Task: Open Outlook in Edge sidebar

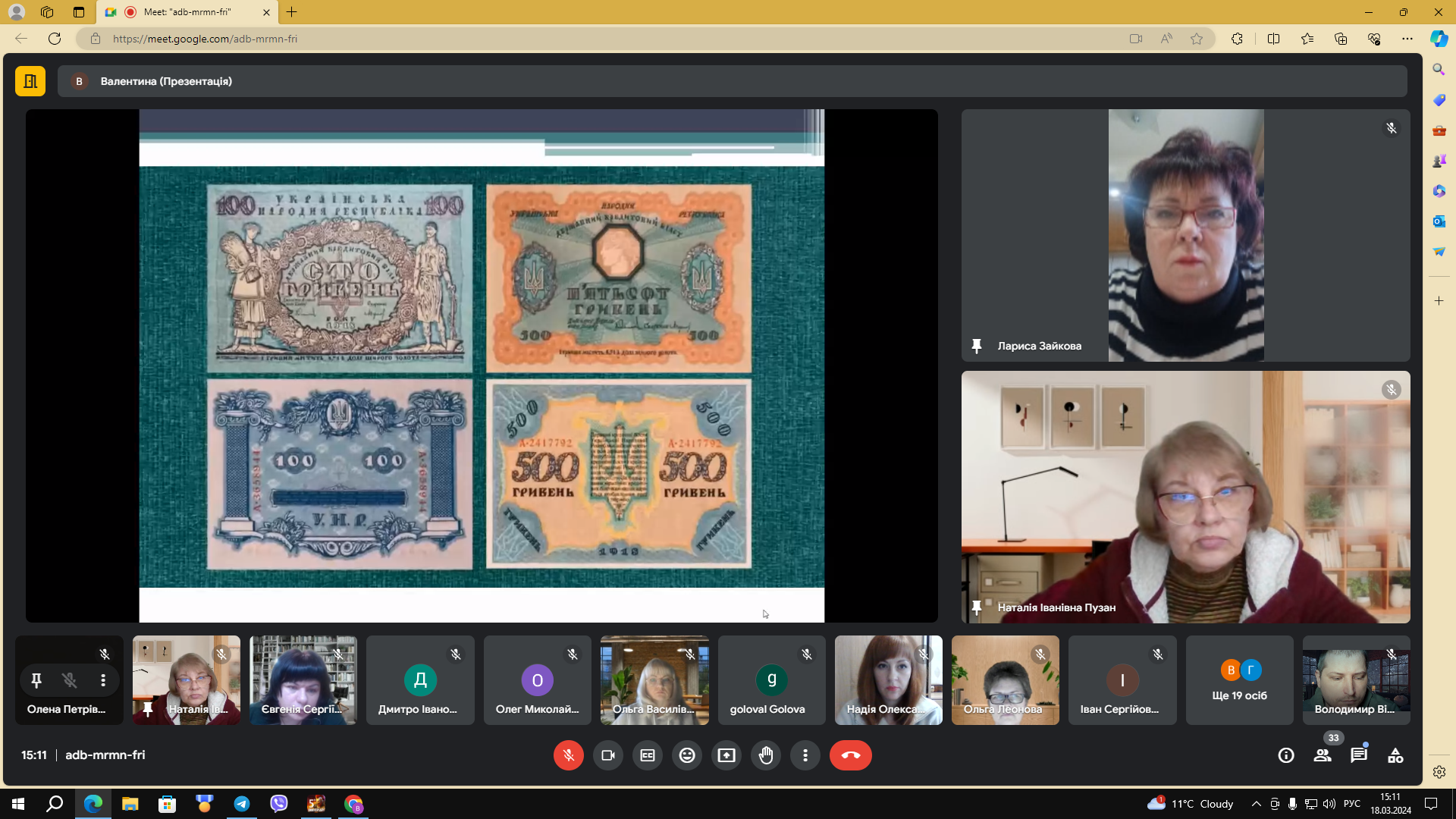Action: pos(1439,221)
